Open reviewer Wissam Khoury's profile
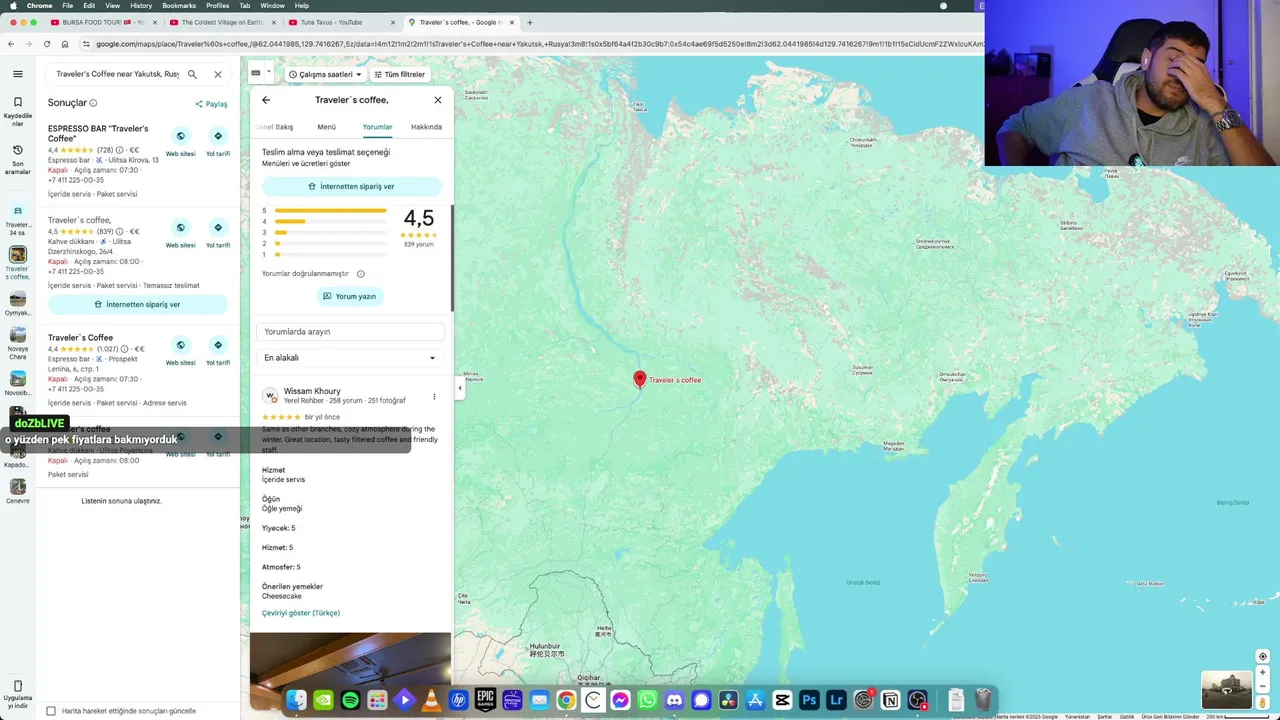 [312, 391]
